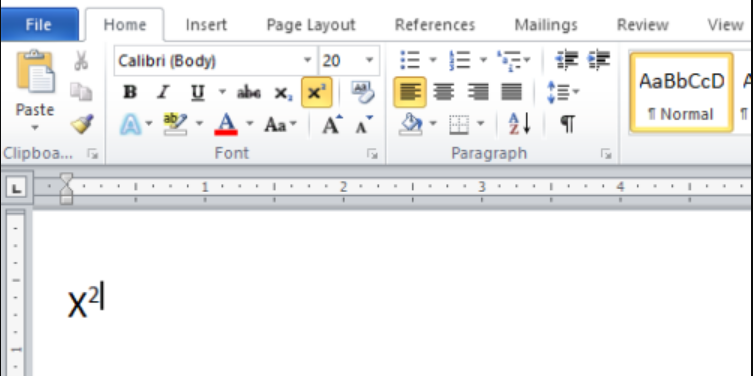Open the Text Effects icon
Screen dimensions: 753x376
(x=130, y=125)
